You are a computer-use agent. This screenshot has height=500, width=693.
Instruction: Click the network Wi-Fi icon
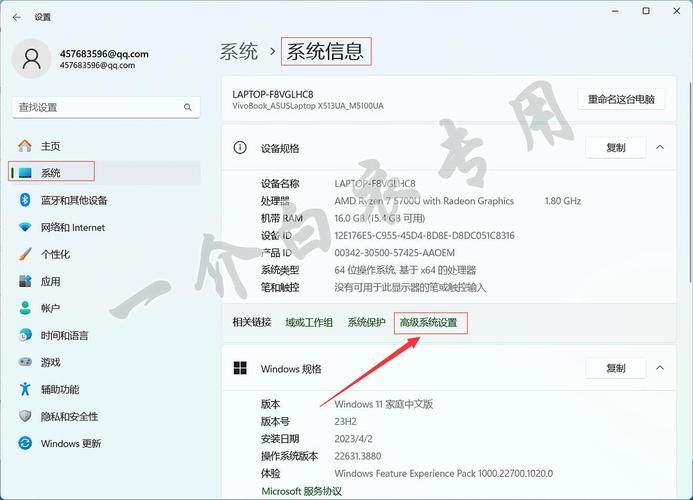click(25, 227)
